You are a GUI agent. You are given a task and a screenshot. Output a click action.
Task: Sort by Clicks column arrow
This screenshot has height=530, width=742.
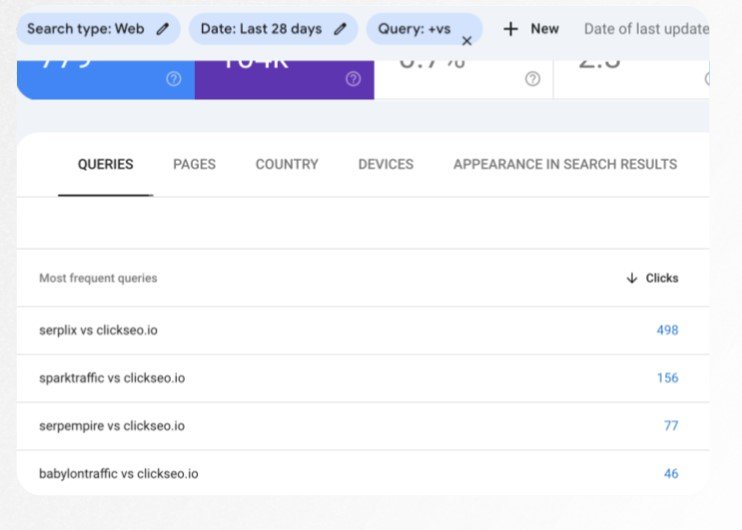pyautogui.click(x=632, y=278)
